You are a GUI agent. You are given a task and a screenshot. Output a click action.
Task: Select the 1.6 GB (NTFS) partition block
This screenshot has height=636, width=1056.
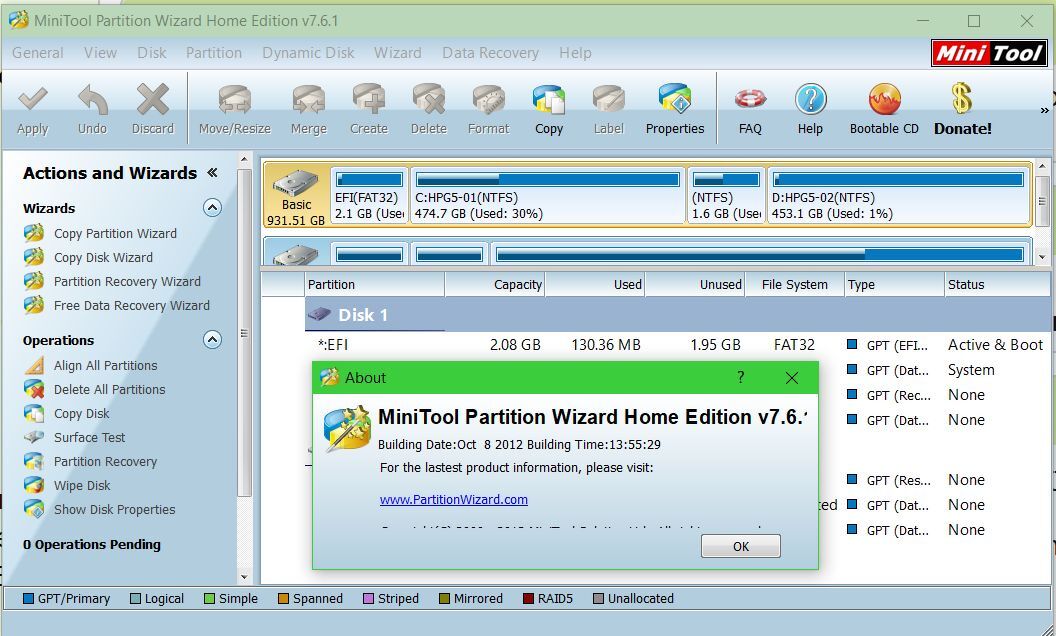pos(726,196)
